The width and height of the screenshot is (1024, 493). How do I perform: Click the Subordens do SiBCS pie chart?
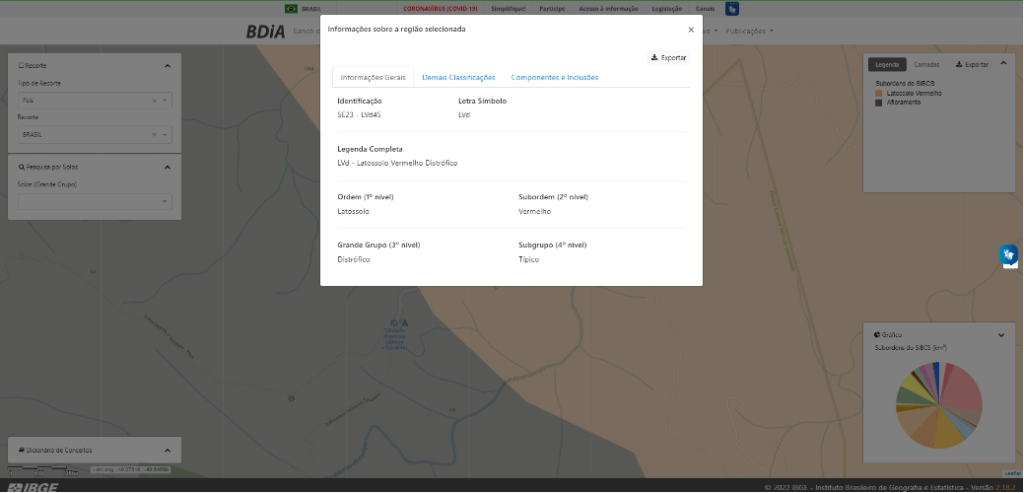[938, 405]
